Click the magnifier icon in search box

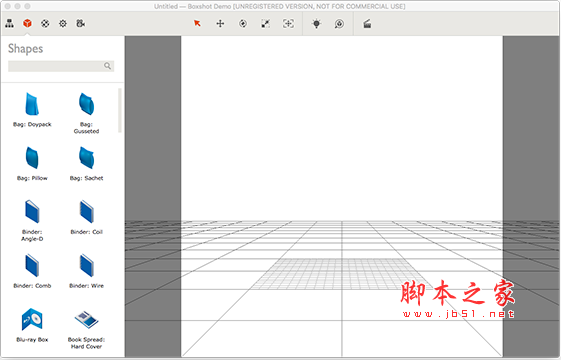tap(107, 66)
